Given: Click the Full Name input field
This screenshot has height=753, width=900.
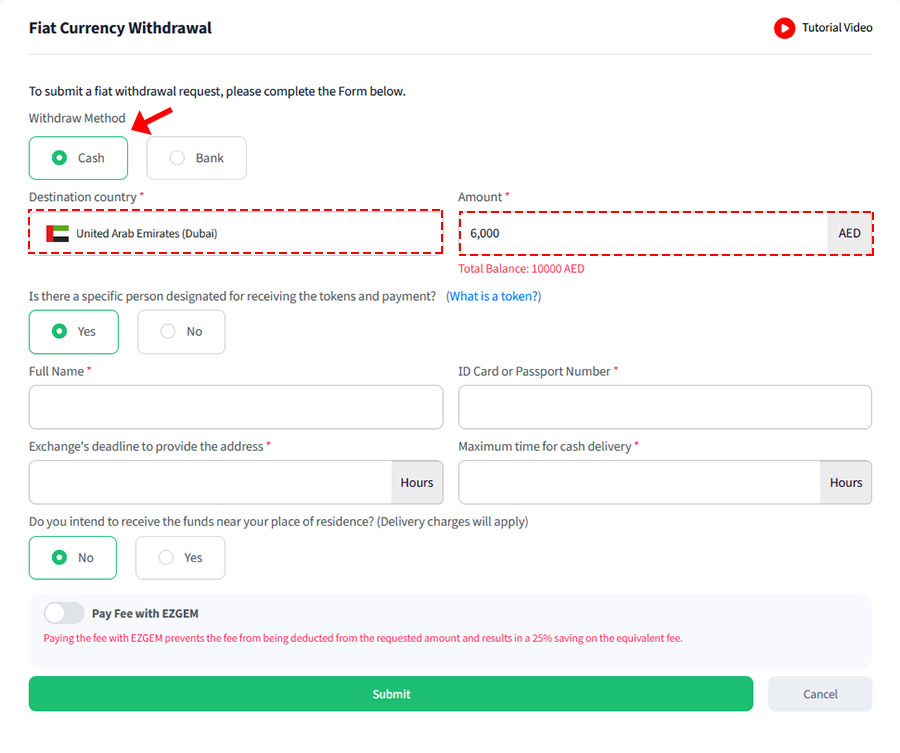Looking at the screenshot, I should [235, 407].
